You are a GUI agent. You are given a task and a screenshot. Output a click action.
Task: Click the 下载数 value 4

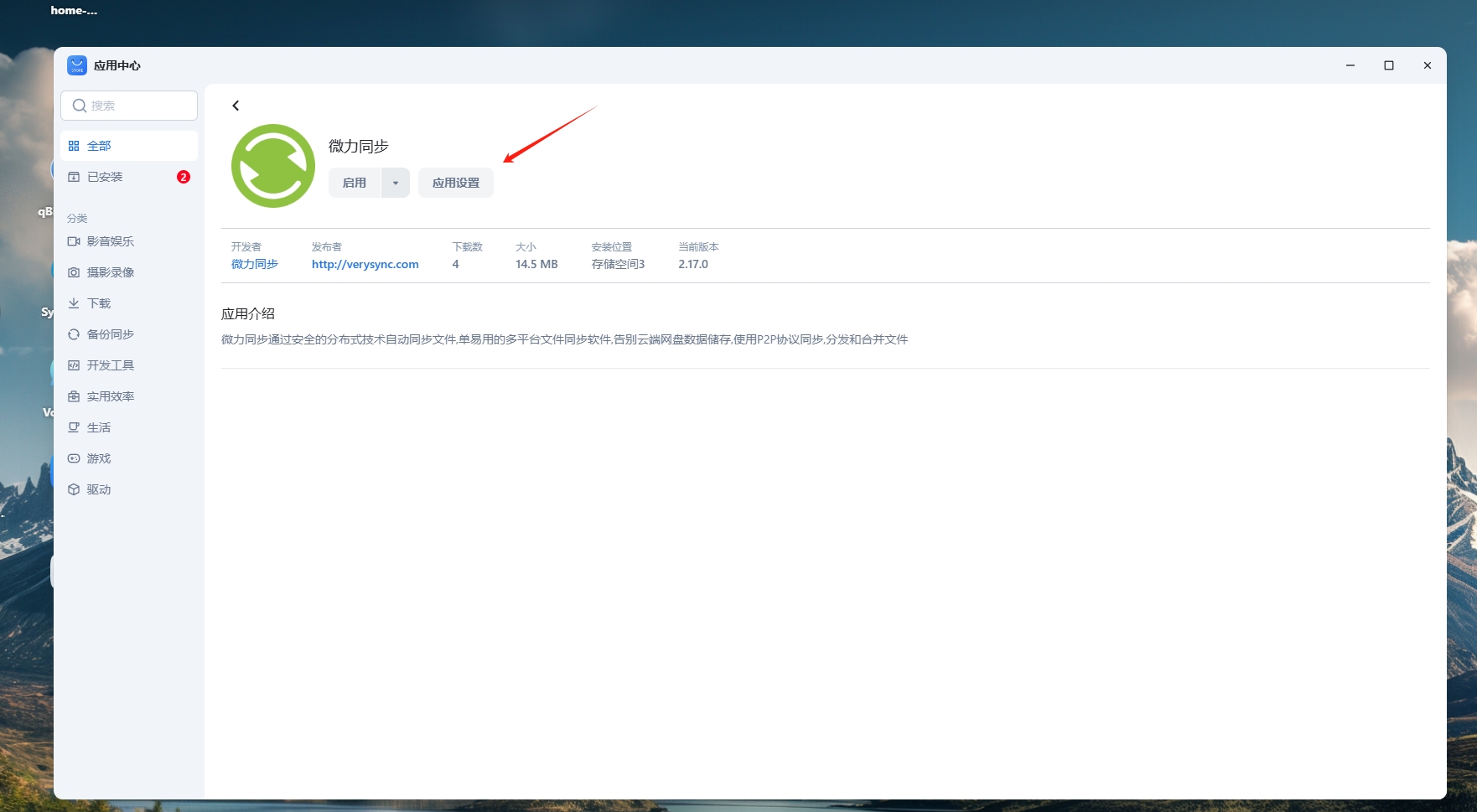[456, 264]
